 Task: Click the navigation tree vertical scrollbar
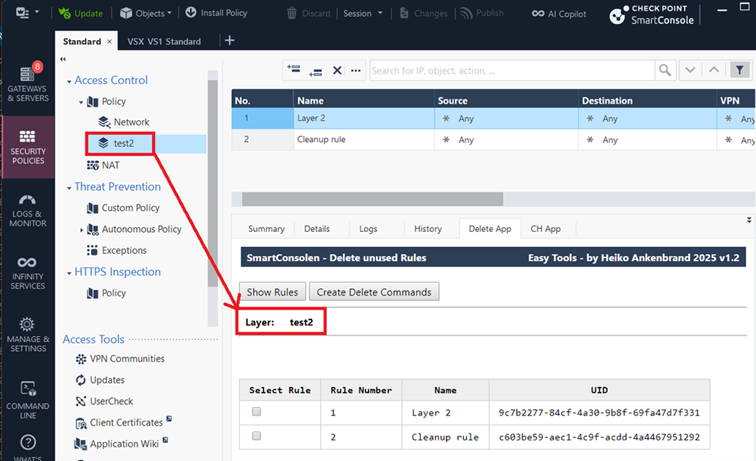pos(213,183)
